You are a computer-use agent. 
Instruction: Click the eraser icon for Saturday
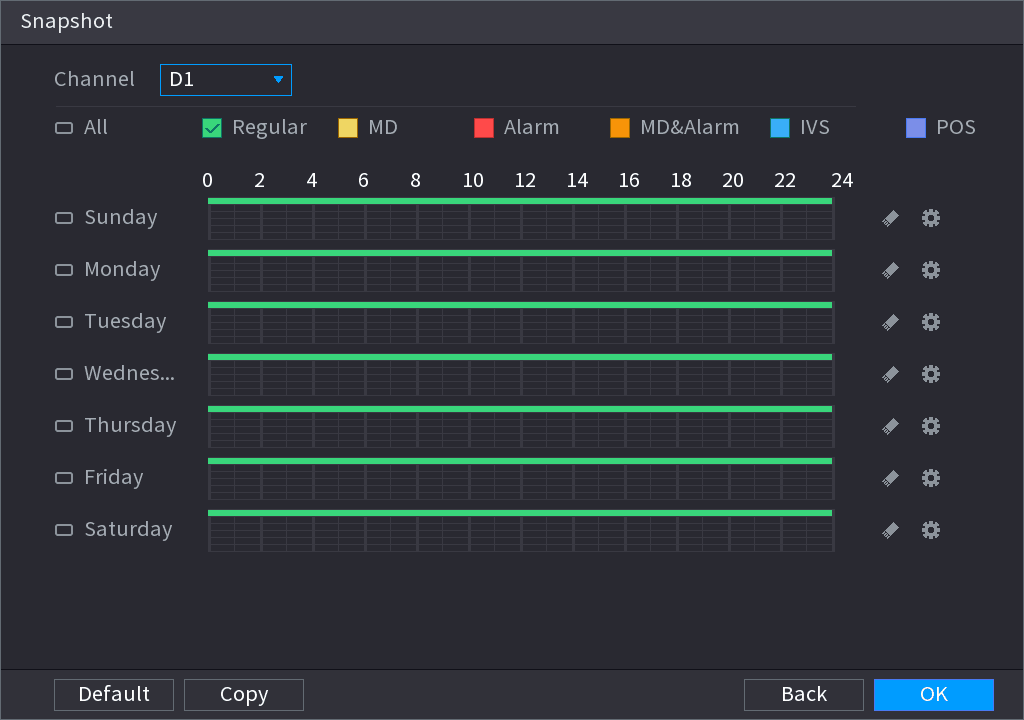(x=890, y=530)
